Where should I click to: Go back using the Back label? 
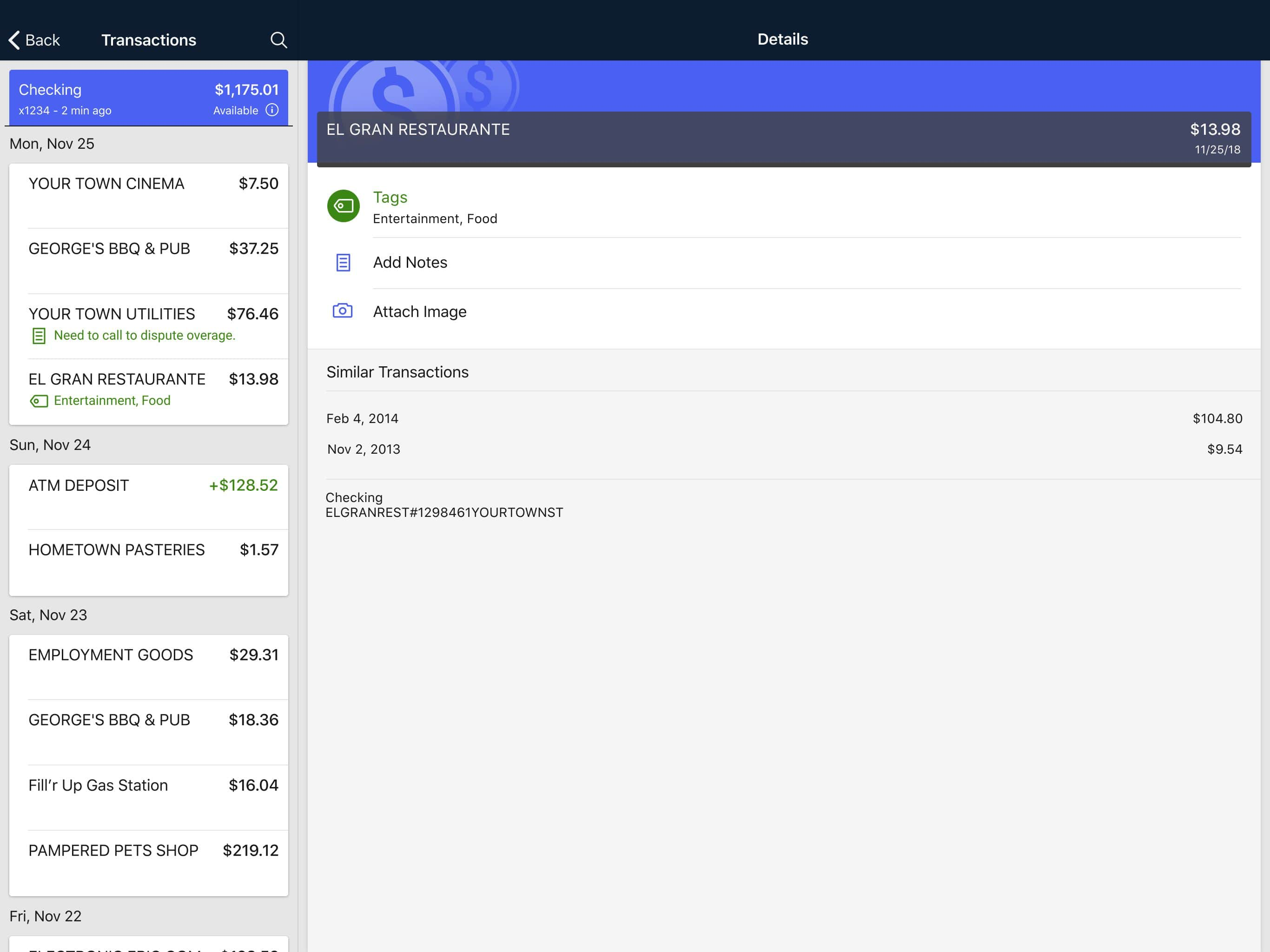tap(42, 40)
